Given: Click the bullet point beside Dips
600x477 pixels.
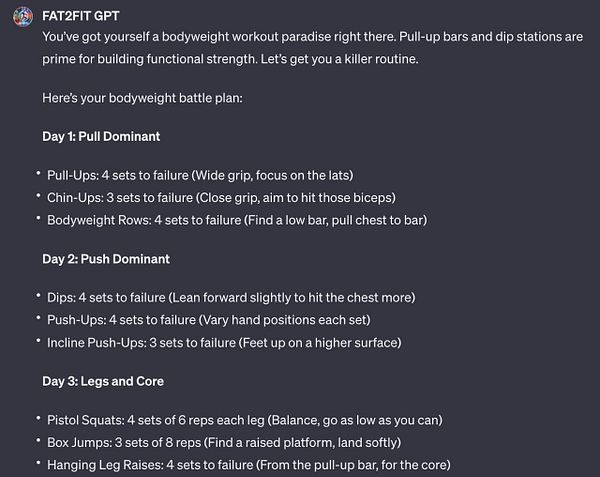Looking at the screenshot, I should (37, 298).
